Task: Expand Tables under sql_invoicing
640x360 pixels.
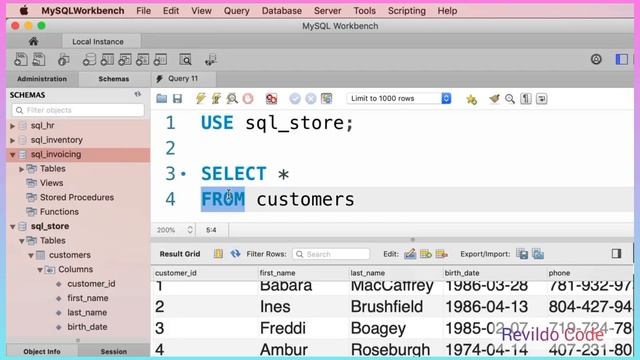Action: (22, 169)
